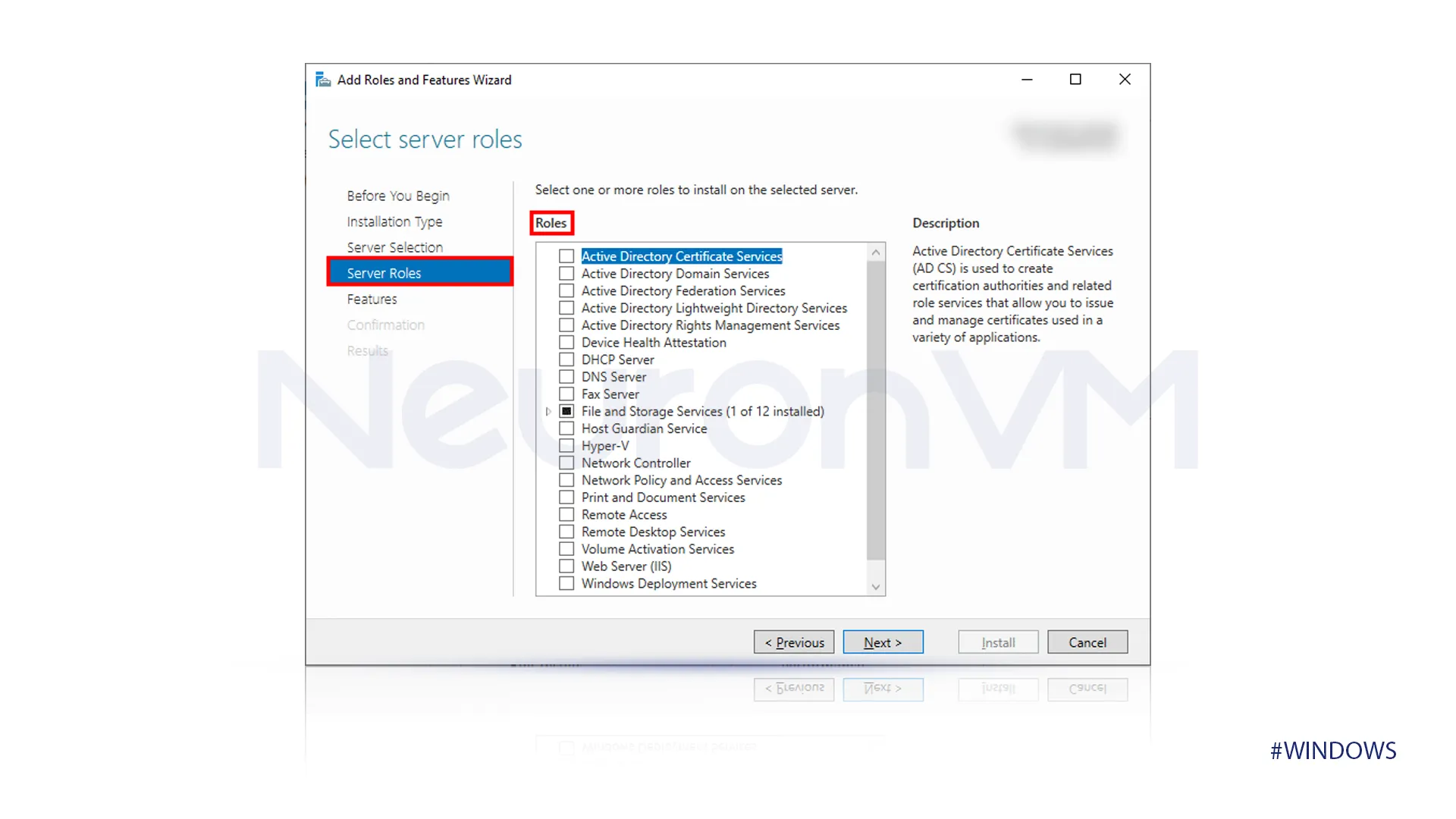Click the File and Storage Services role icon
The height and width of the screenshot is (819, 1456).
click(x=566, y=411)
